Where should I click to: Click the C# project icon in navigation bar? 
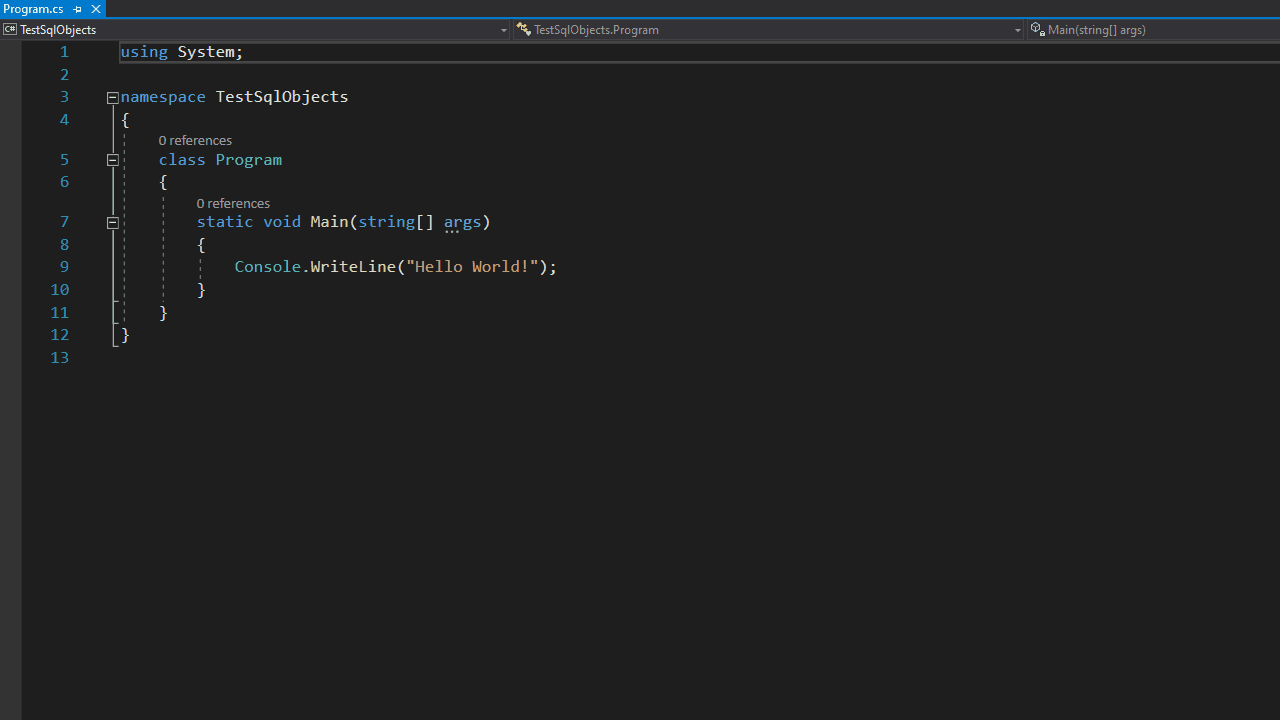coord(10,30)
